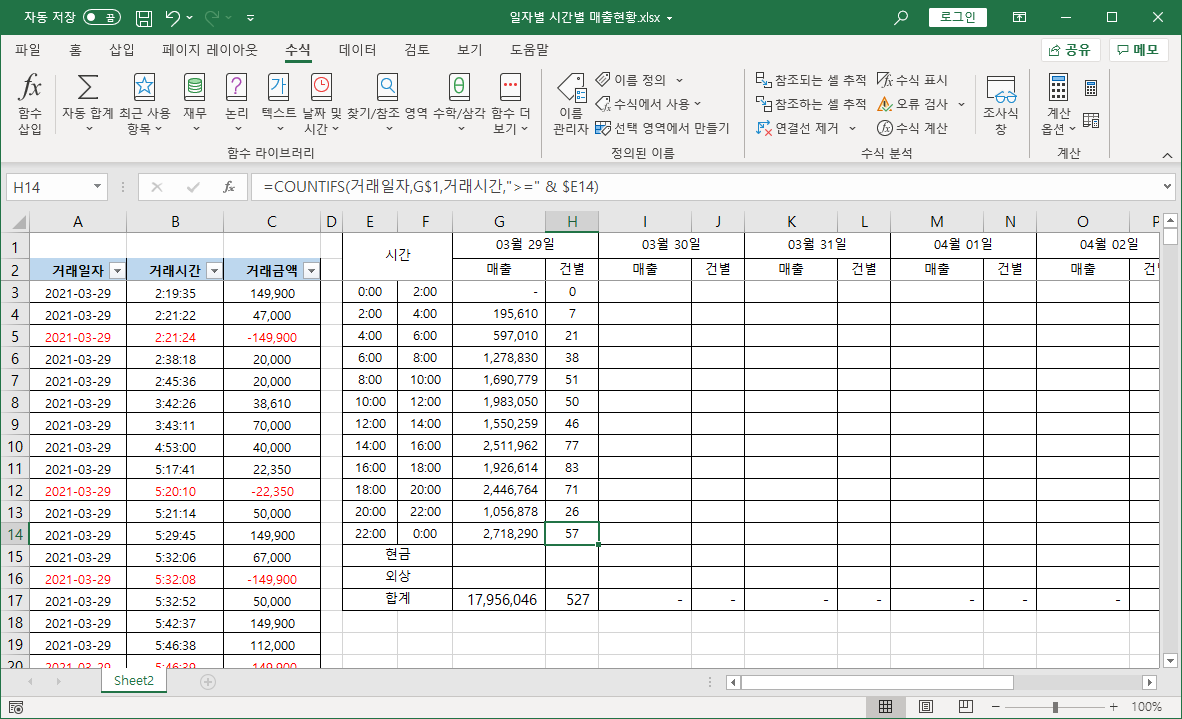Open the Watch Window (조사식 창)
The width and height of the screenshot is (1182, 719).
[1000, 104]
